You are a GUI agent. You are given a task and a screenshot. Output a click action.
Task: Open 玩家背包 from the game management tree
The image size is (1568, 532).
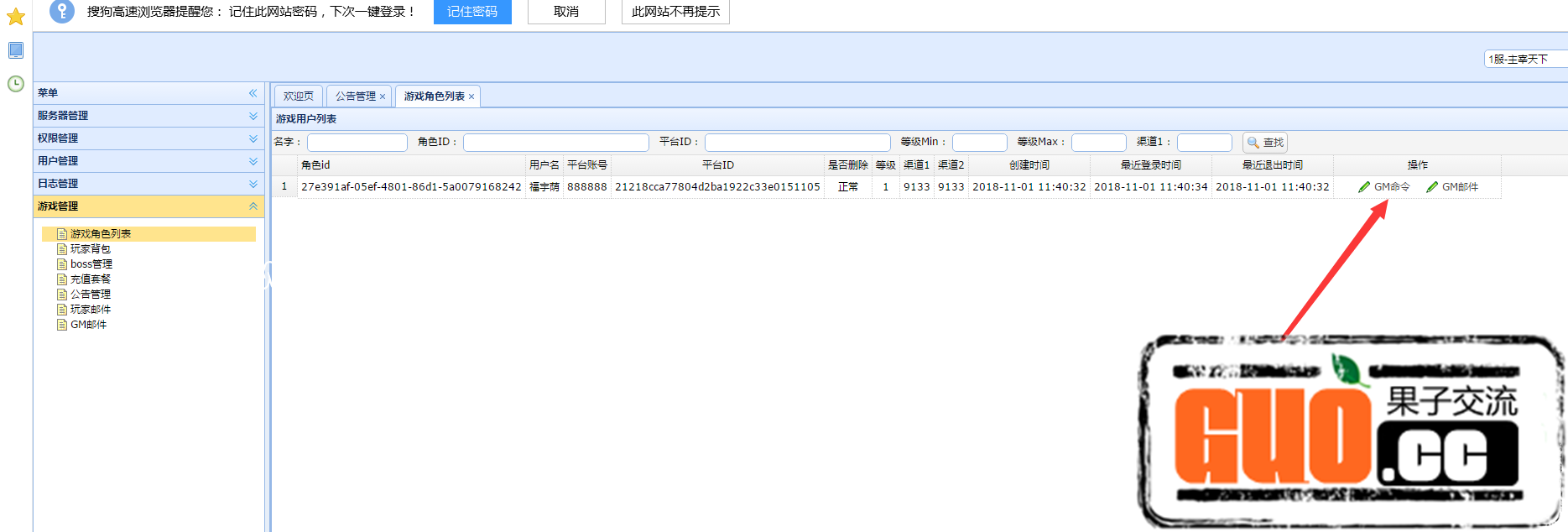coord(90,249)
